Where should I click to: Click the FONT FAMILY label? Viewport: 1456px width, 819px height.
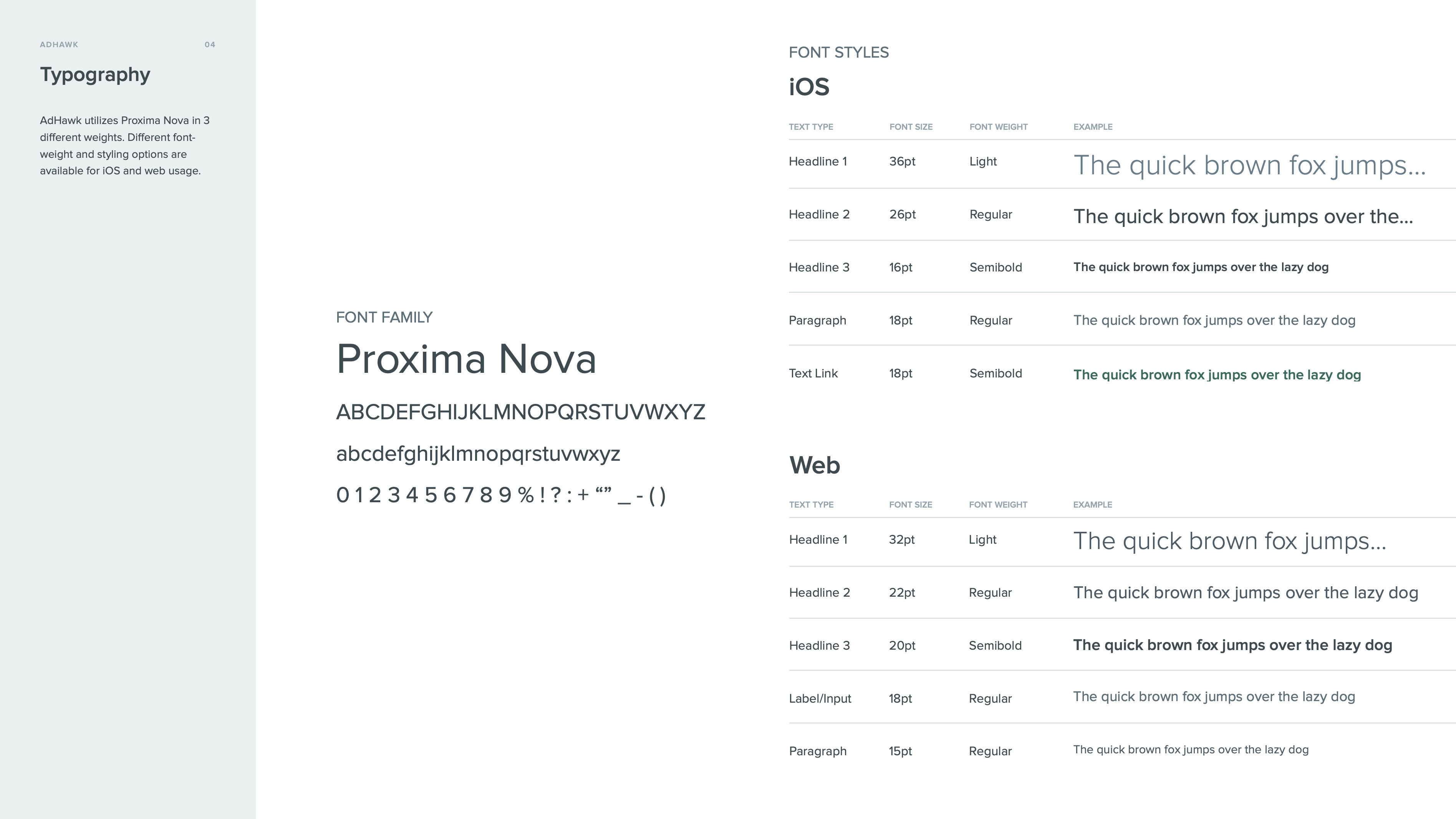pyautogui.click(x=384, y=318)
